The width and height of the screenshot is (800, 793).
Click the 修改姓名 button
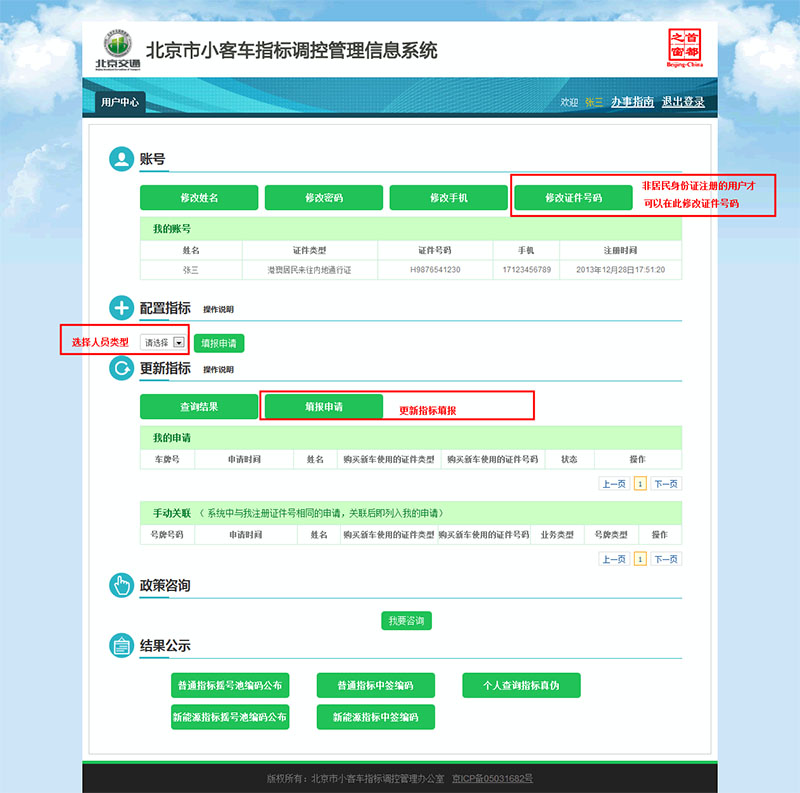point(198,197)
